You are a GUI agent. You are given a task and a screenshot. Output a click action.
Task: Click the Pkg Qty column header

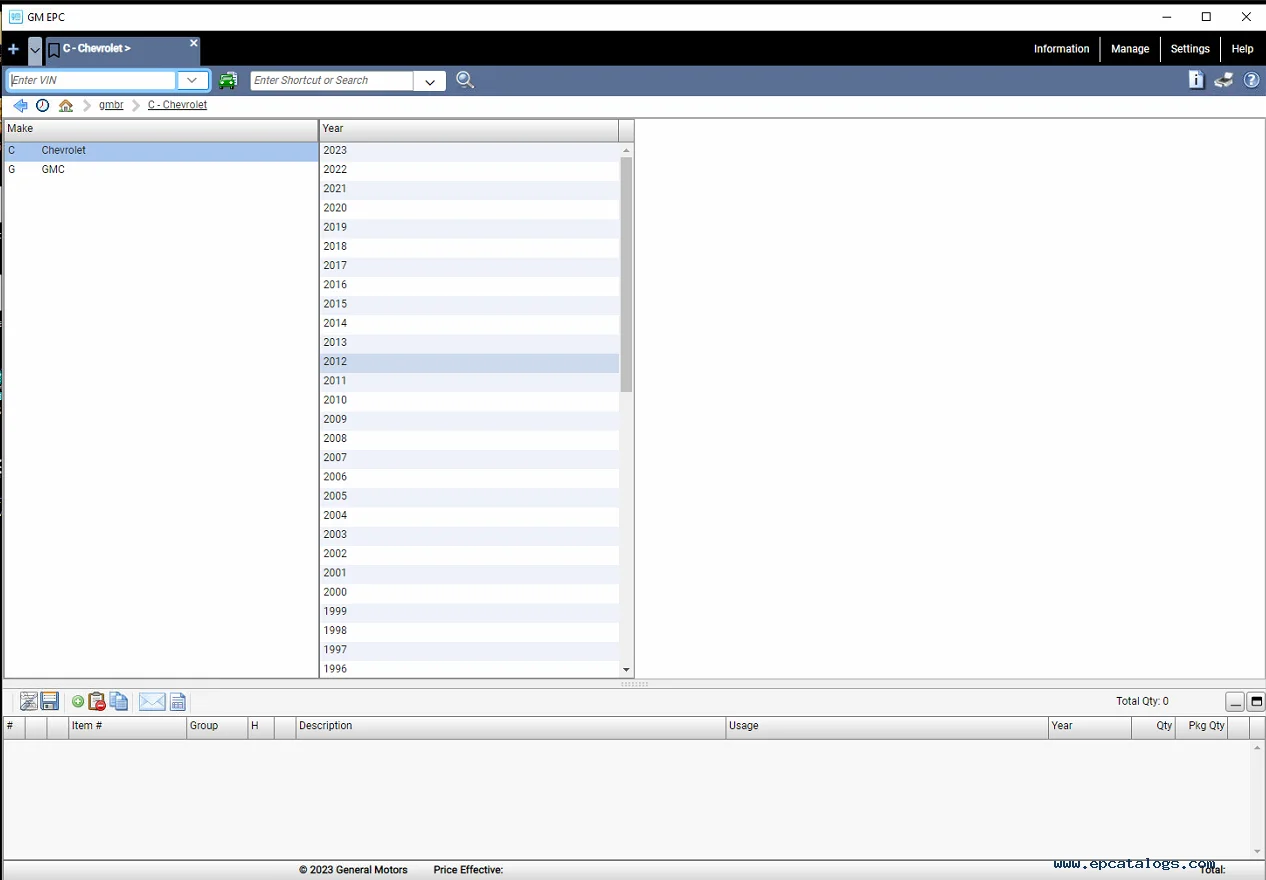click(x=1203, y=727)
